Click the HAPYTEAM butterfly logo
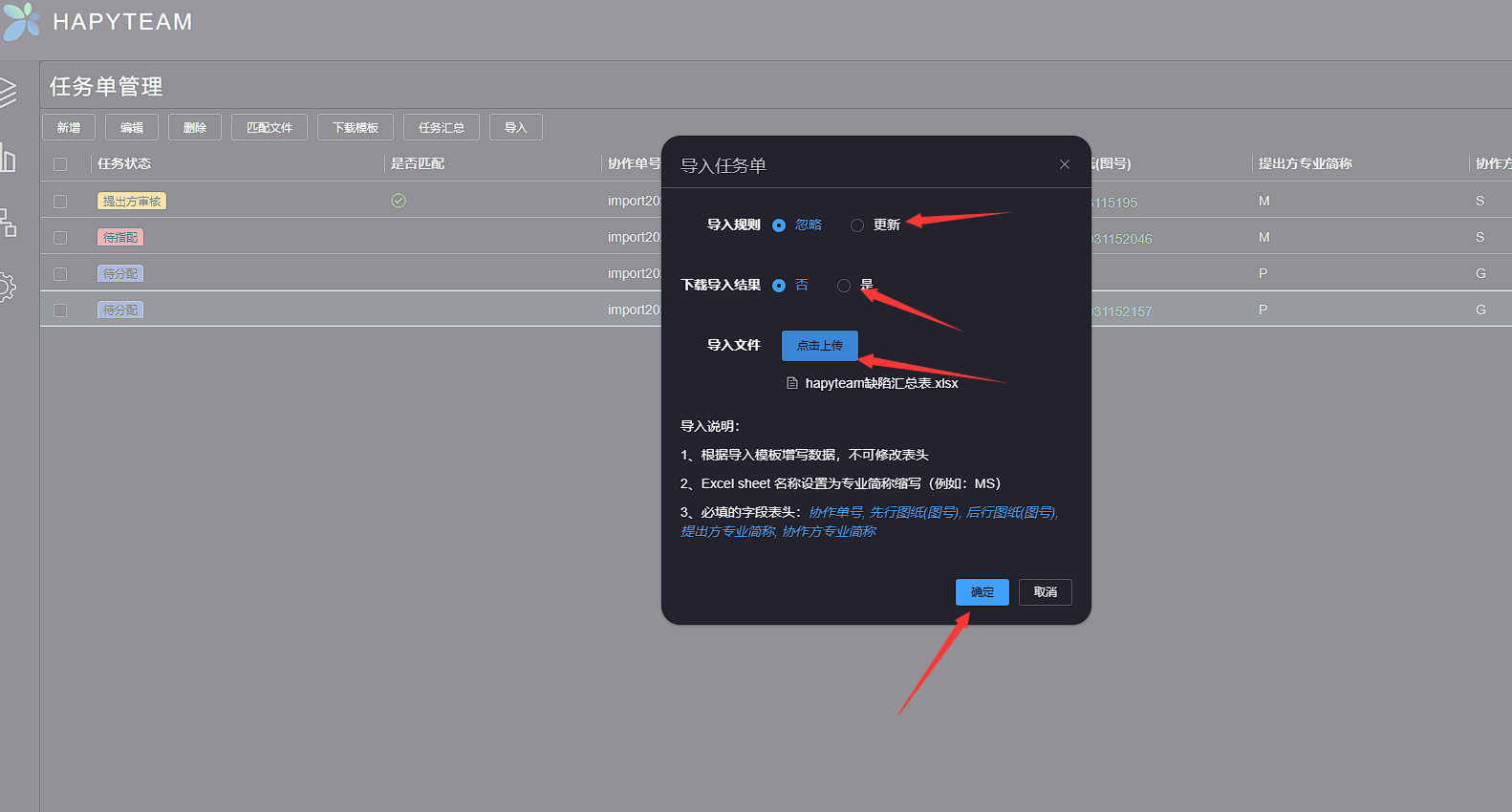This screenshot has width=1512, height=812. [x=21, y=21]
